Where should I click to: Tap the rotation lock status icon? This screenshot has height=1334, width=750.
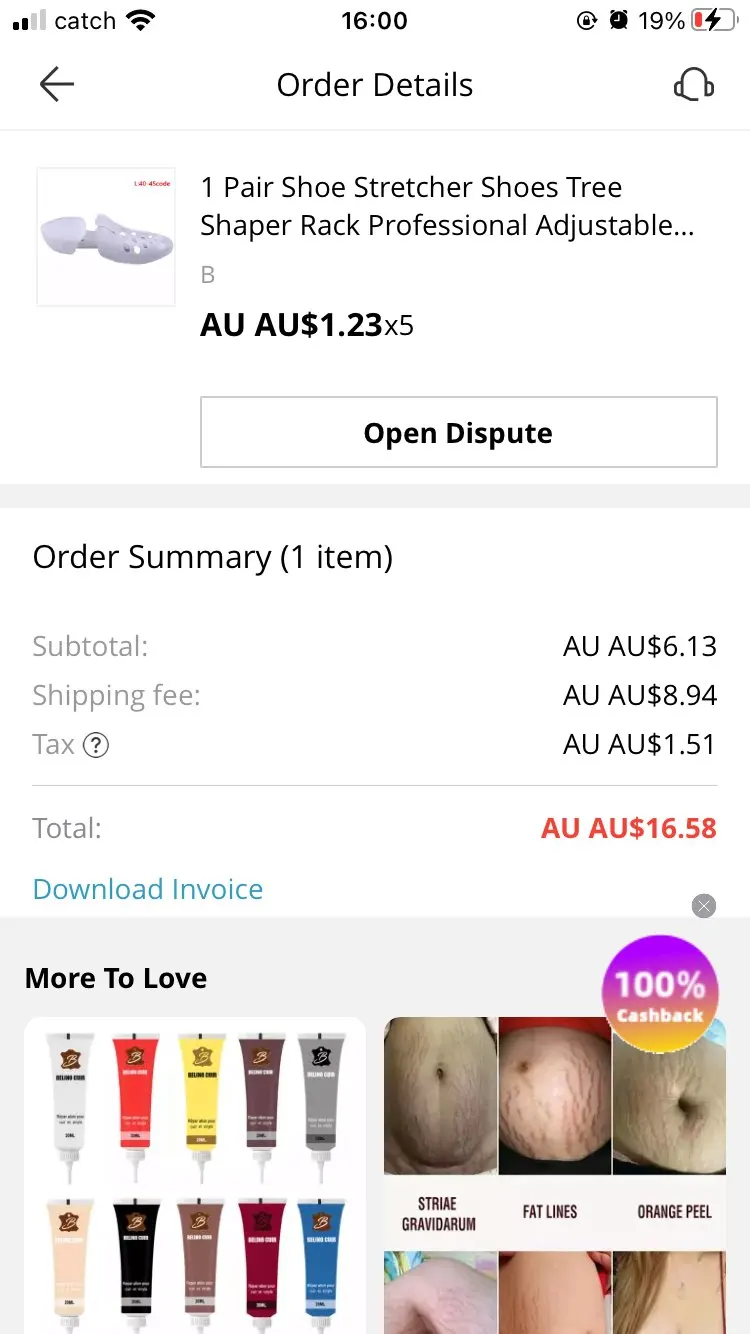587,21
